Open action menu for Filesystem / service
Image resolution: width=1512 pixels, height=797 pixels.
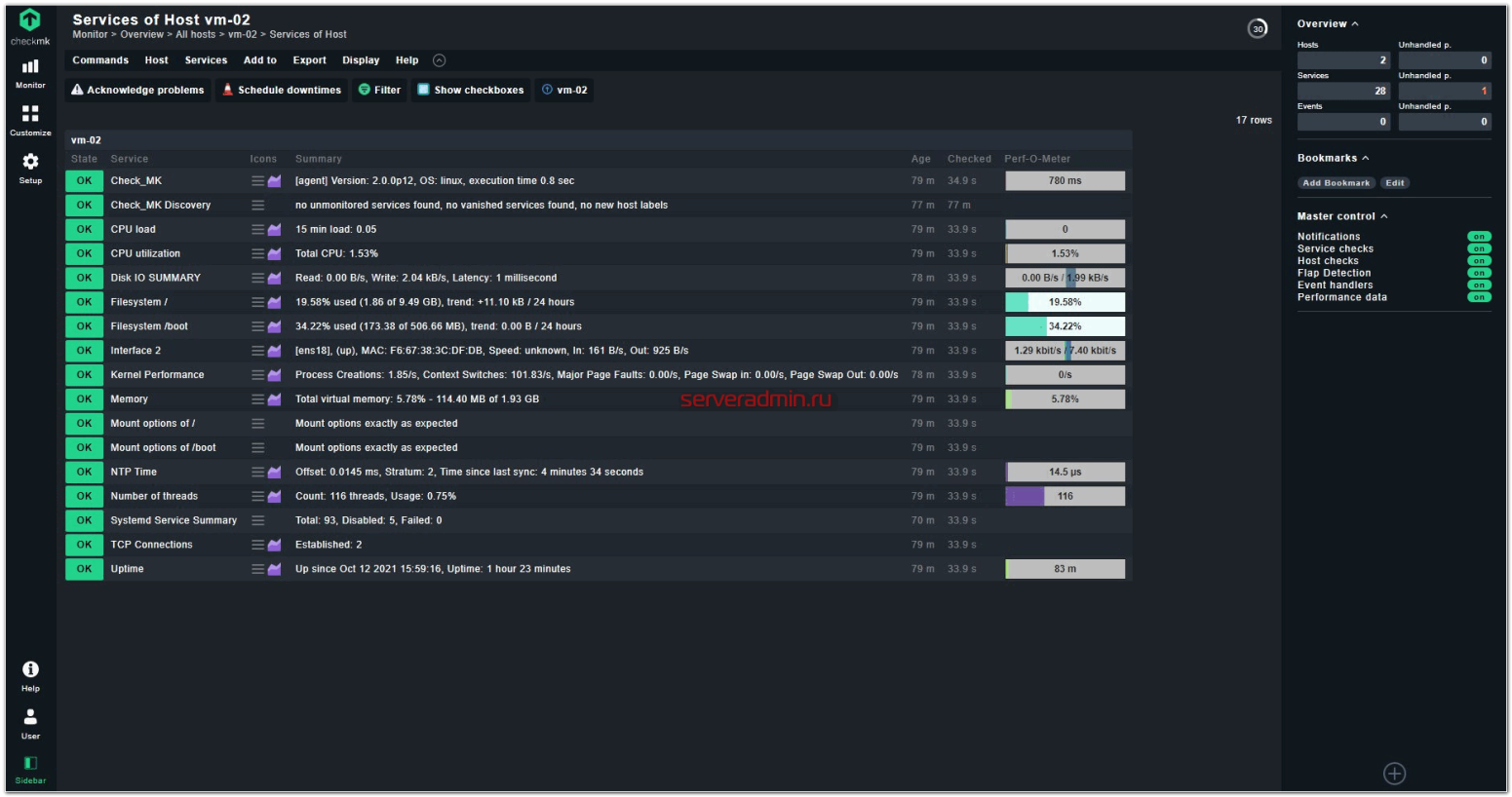tap(257, 303)
